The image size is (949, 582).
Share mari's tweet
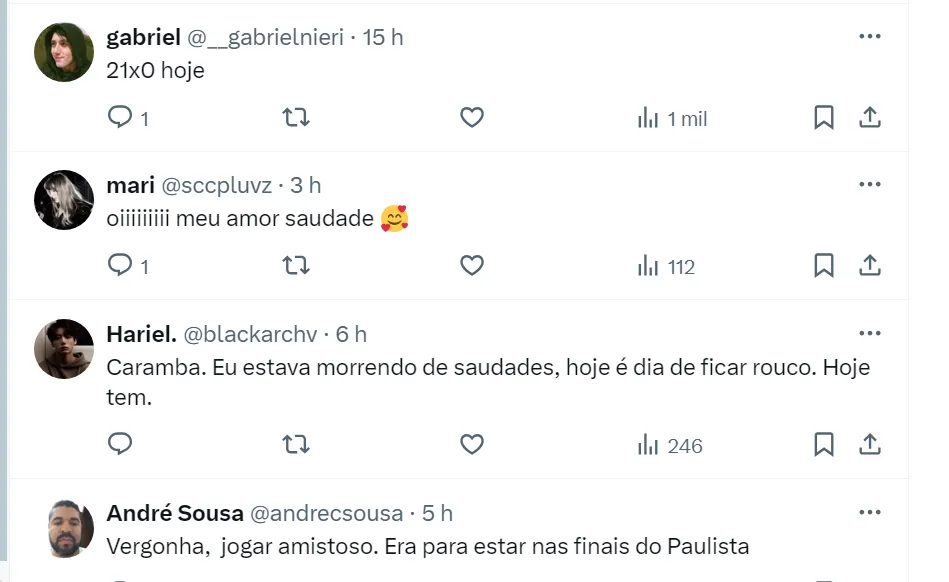pyautogui.click(x=870, y=266)
